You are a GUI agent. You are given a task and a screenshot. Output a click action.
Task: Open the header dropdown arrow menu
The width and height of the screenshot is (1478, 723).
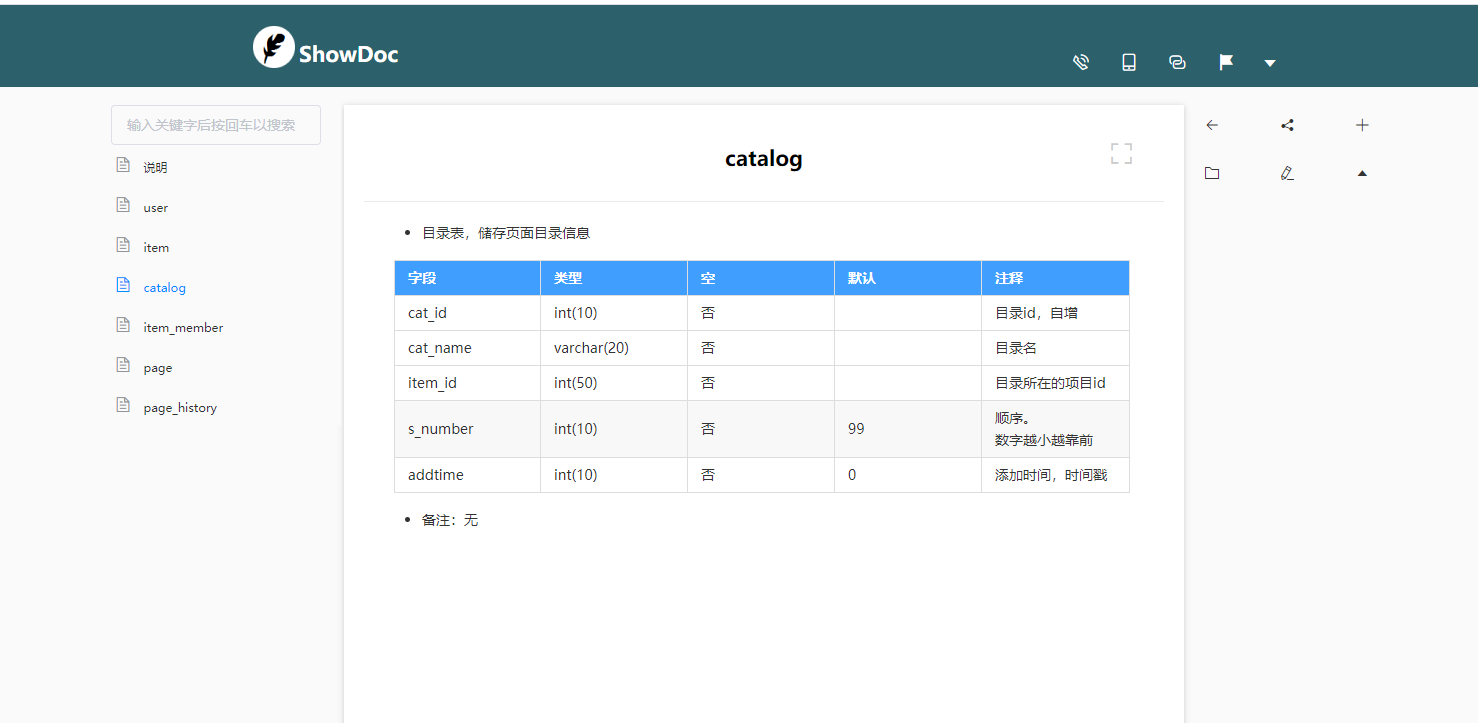[1270, 63]
